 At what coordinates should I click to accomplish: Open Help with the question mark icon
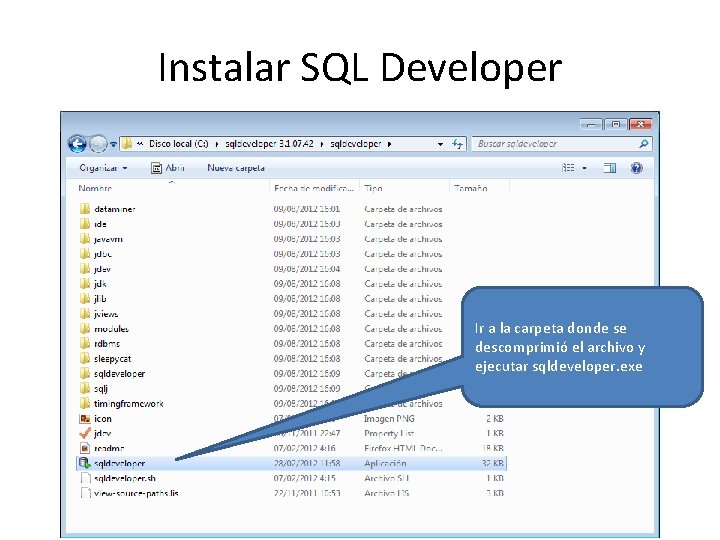coord(636,168)
